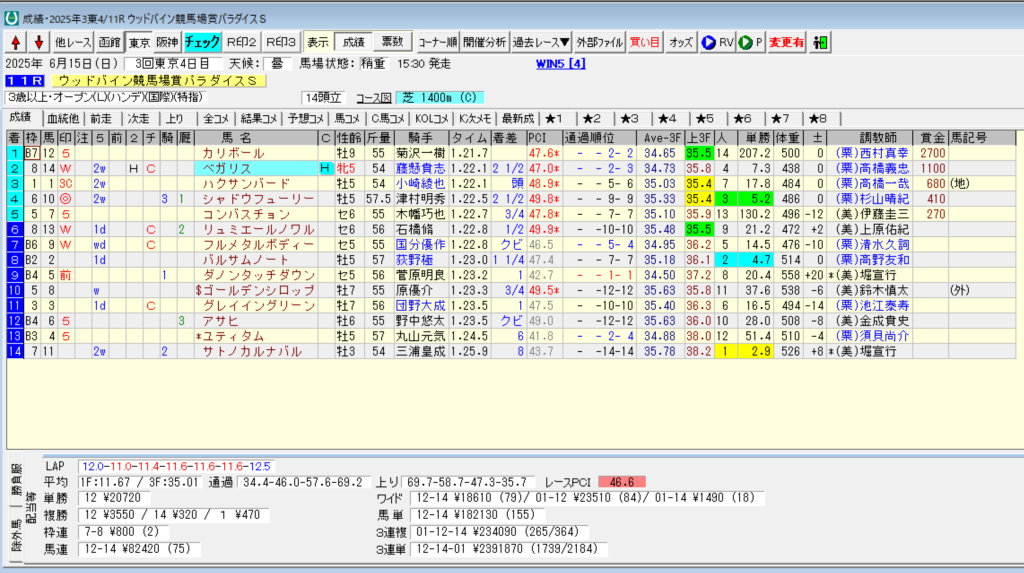Open the 前走 tab

click(x=101, y=118)
